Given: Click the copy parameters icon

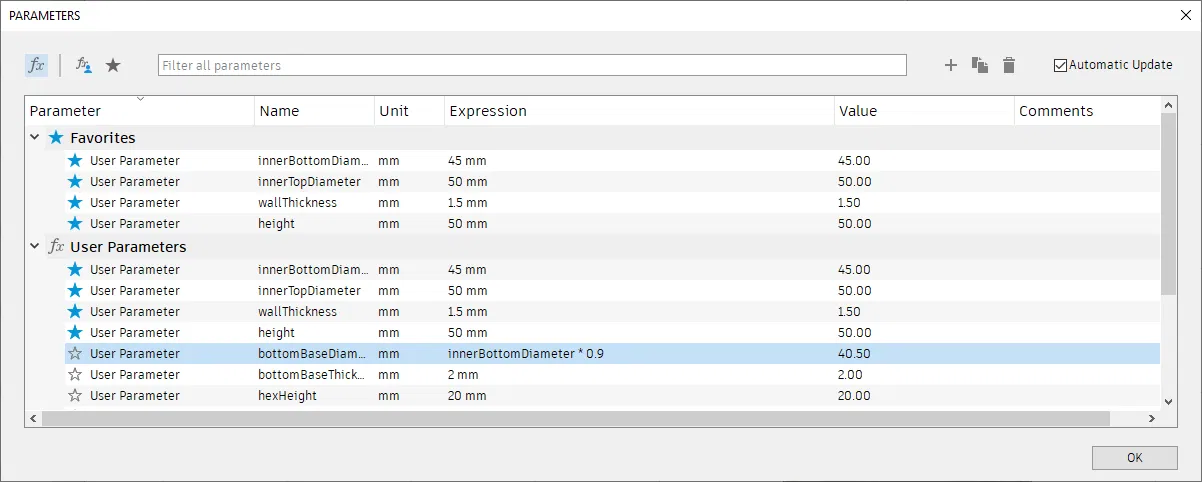Looking at the screenshot, I should (x=980, y=65).
